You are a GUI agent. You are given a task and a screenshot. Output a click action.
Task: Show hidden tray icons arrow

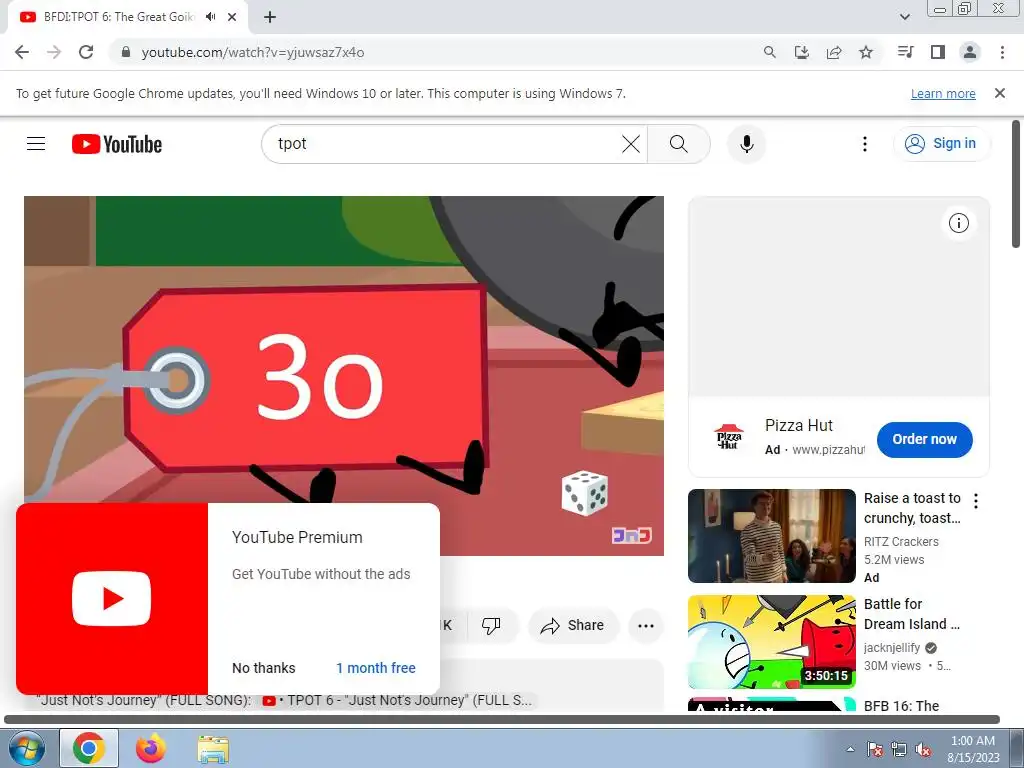point(850,749)
